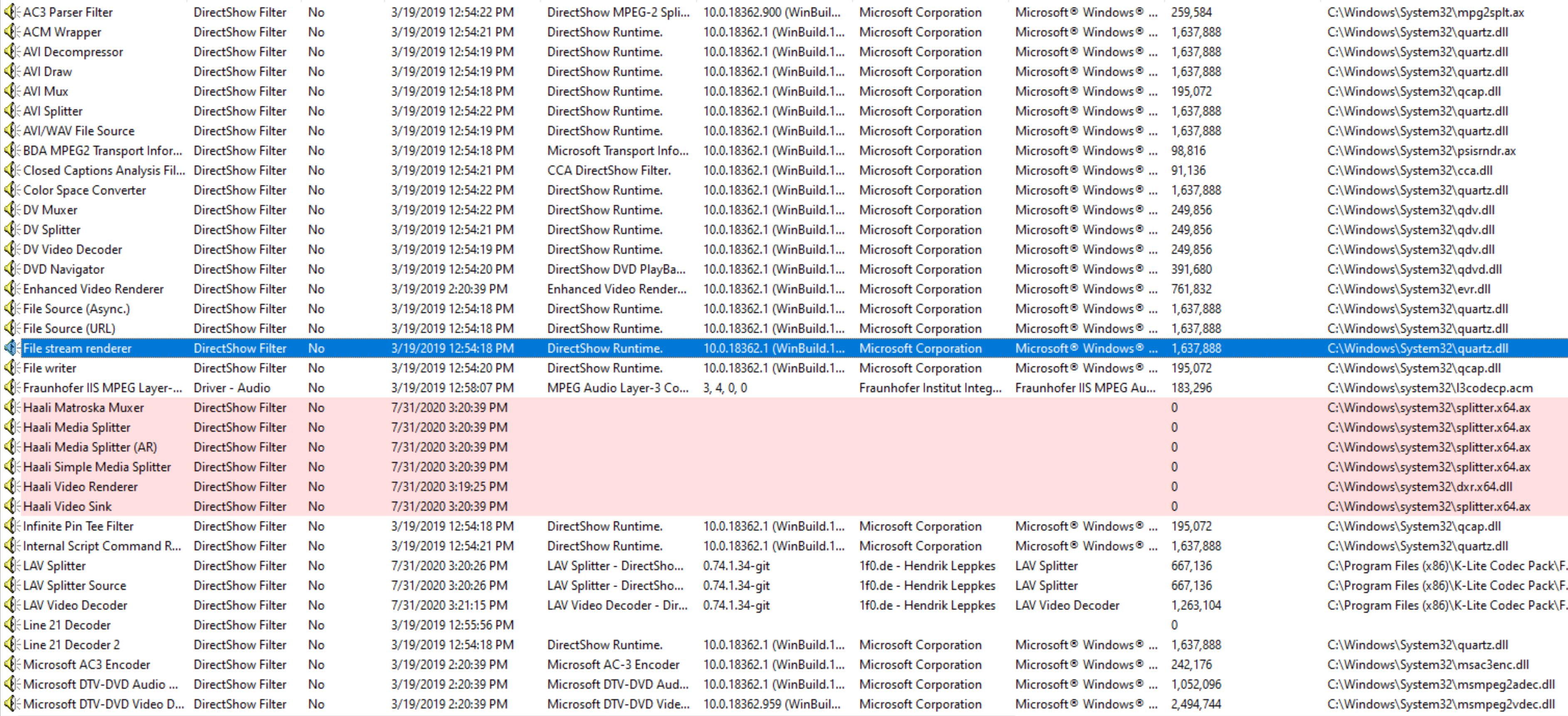Click the 2,494,744 file size cell

click(1196, 704)
